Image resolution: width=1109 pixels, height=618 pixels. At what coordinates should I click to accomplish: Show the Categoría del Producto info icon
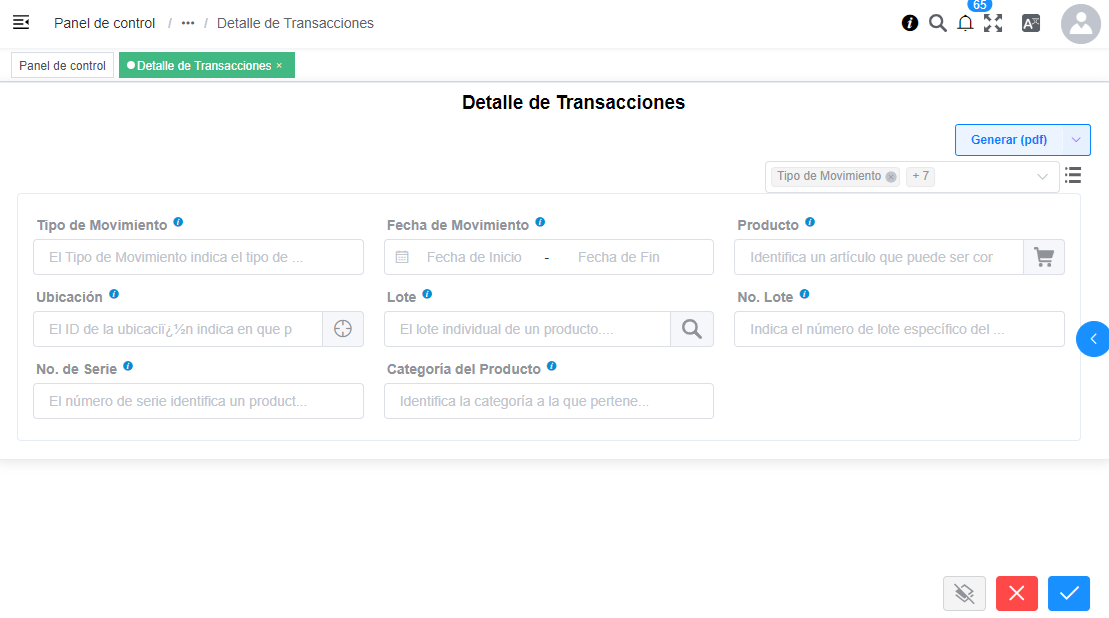click(x=551, y=367)
